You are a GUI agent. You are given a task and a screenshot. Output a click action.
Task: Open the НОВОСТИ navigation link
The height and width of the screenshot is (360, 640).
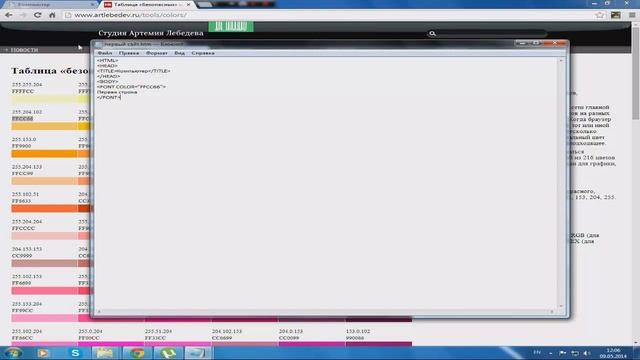24,50
